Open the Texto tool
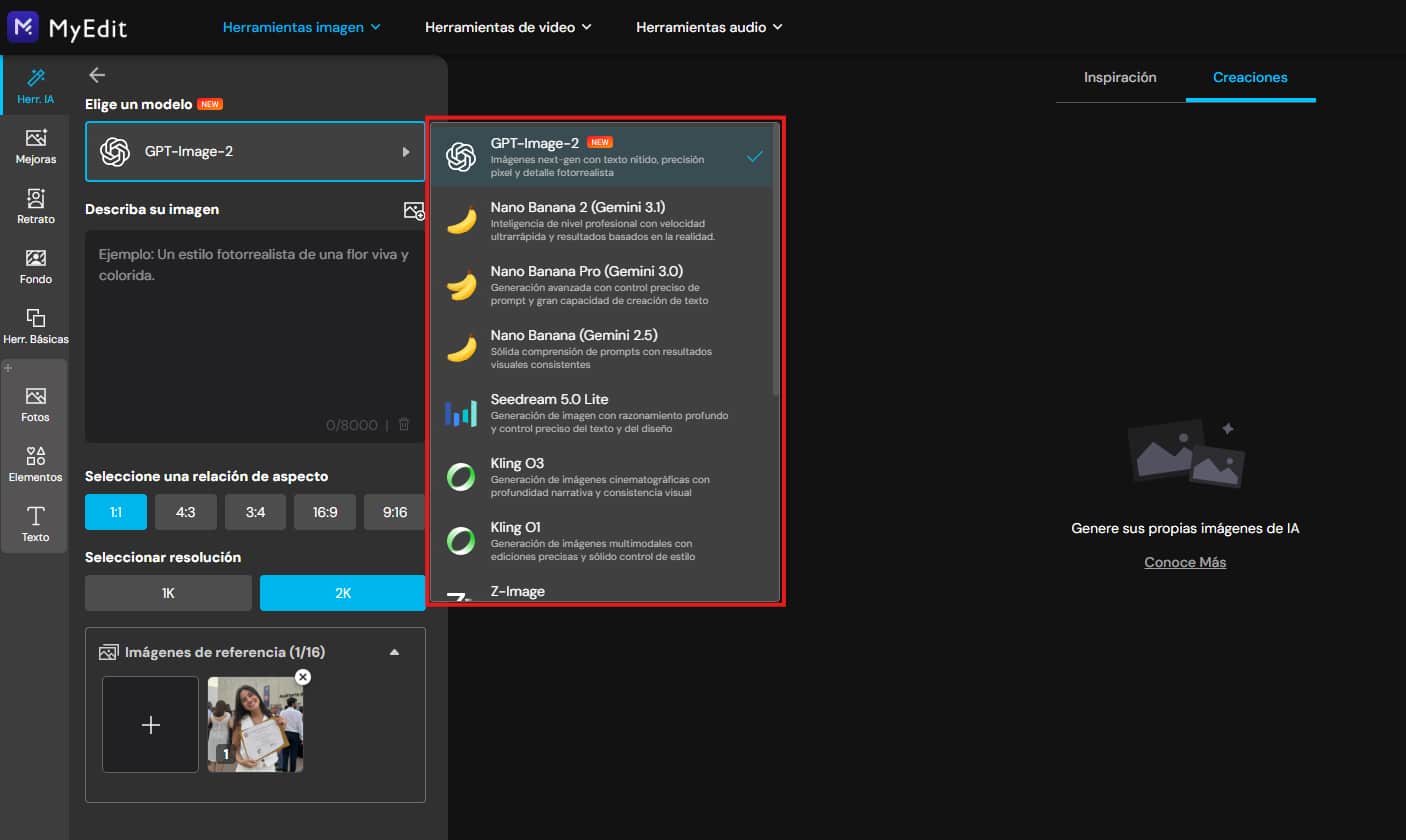The width and height of the screenshot is (1406, 840). pos(36,525)
